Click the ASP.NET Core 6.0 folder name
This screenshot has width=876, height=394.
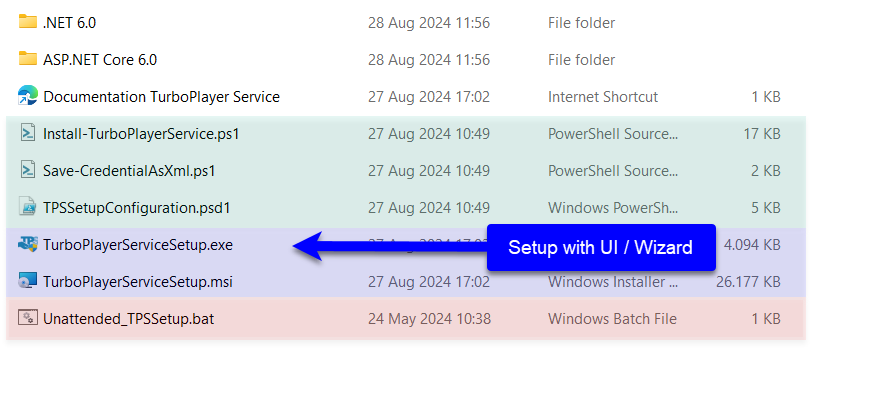[100, 60]
